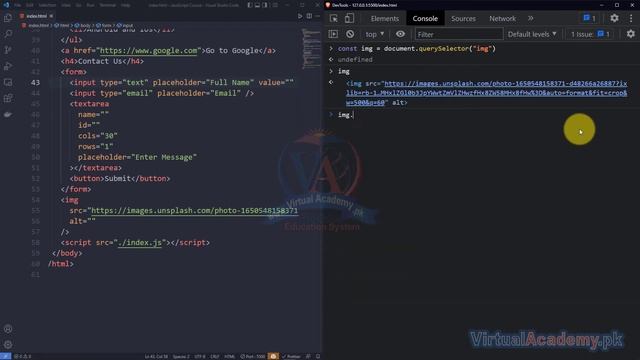This screenshot has width=640, height=360.
Task: Open the VS Code Explorer icon
Action: (8, 18)
